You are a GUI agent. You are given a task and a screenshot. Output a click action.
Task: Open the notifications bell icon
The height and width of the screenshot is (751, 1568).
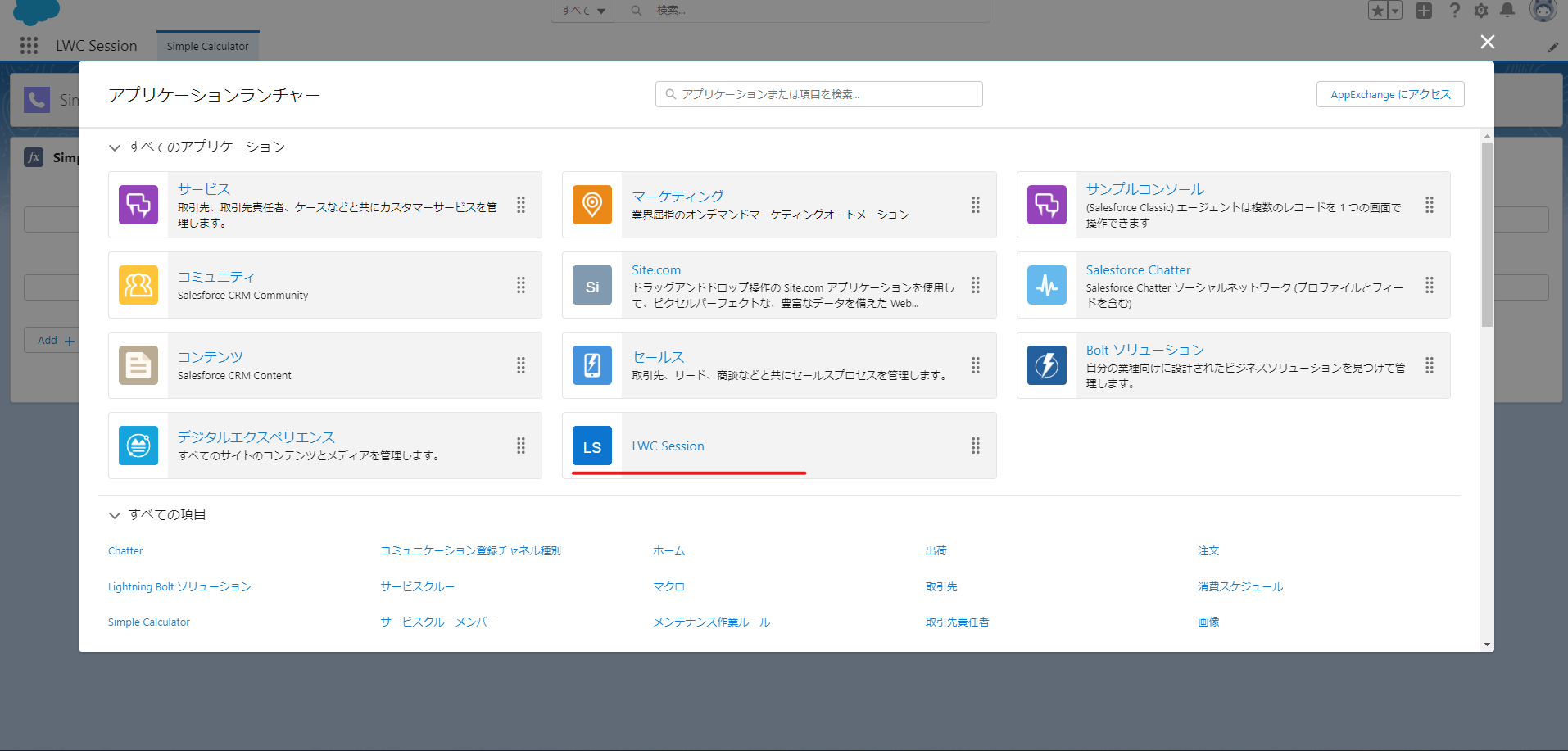click(x=1507, y=10)
